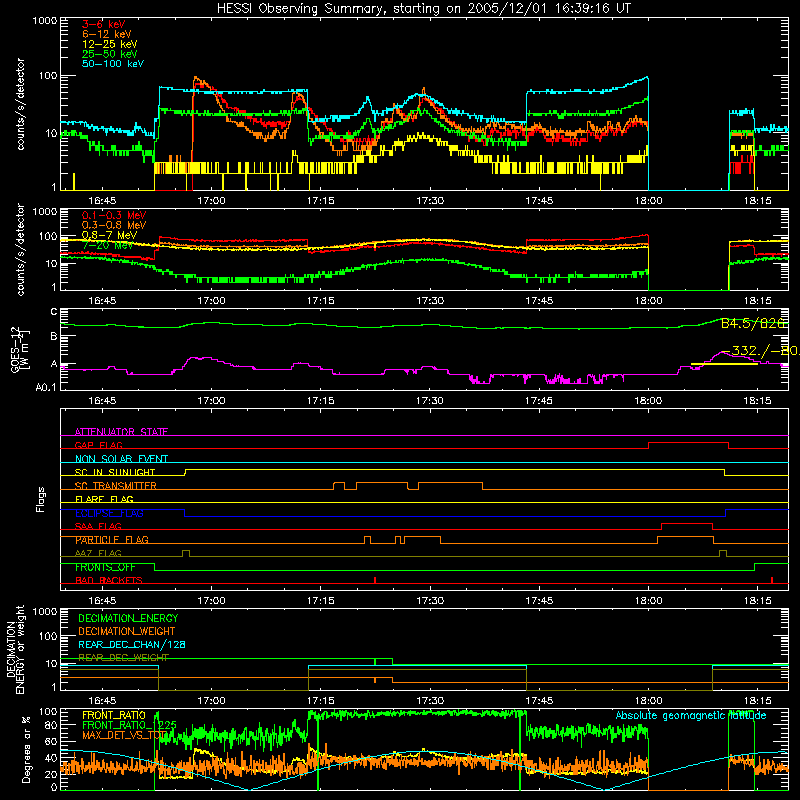Click the B4.5 GOES flare annotation
This screenshot has width=800, height=800.
754,323
